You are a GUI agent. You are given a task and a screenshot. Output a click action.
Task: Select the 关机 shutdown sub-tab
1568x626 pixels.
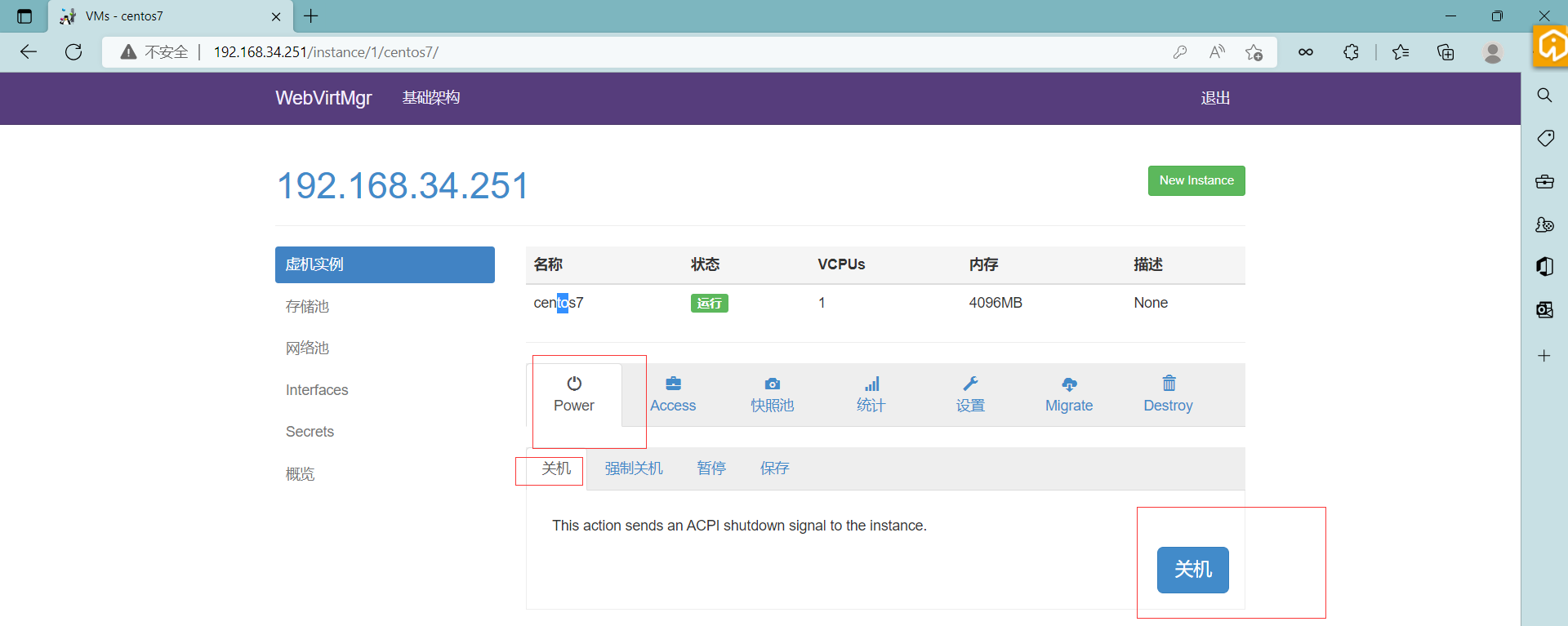point(556,468)
